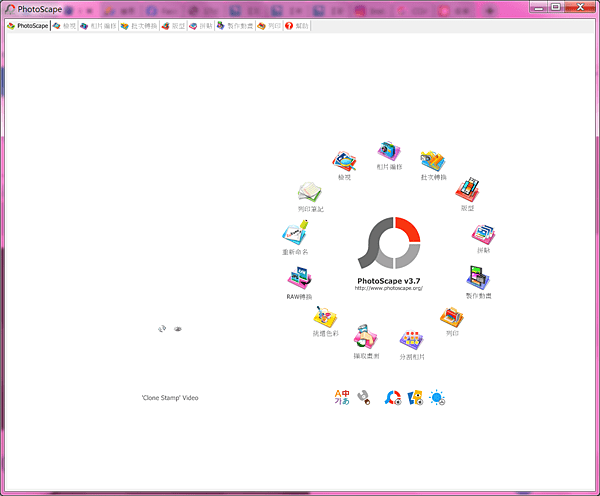Screen dimensions: 600x496
Task: Open 拼貼 combine icon in the circular menu
Action: [483, 234]
